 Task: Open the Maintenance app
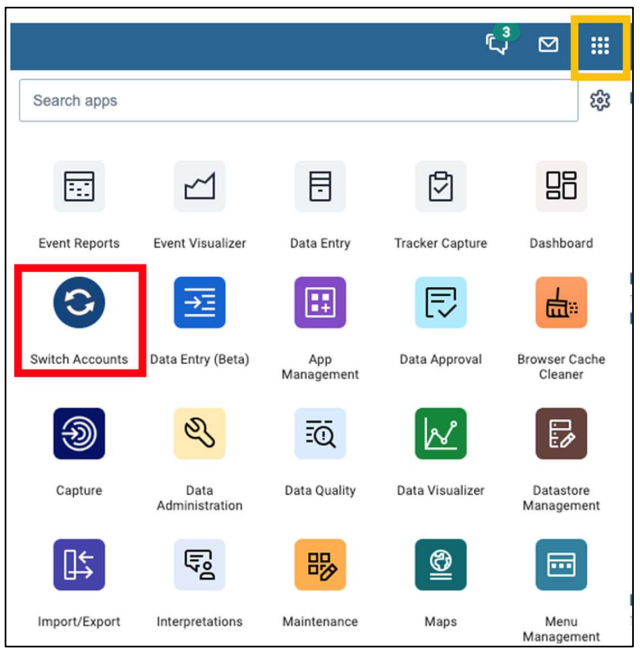[320, 565]
